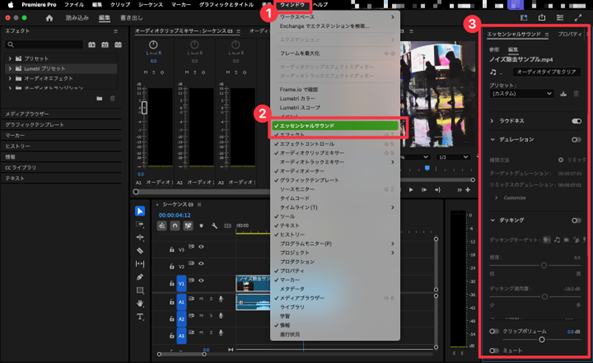Toggle the ラウドネス switch
Image resolution: width=593 pixels, height=363 pixels.
(x=576, y=121)
